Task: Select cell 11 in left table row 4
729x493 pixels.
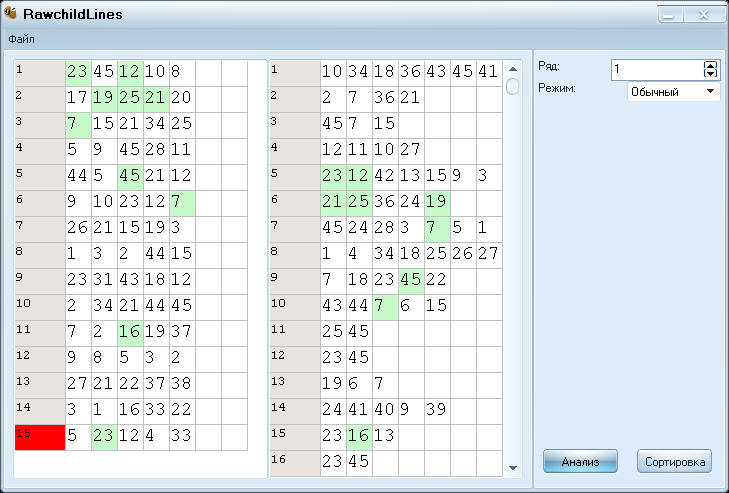Action: pos(182,151)
